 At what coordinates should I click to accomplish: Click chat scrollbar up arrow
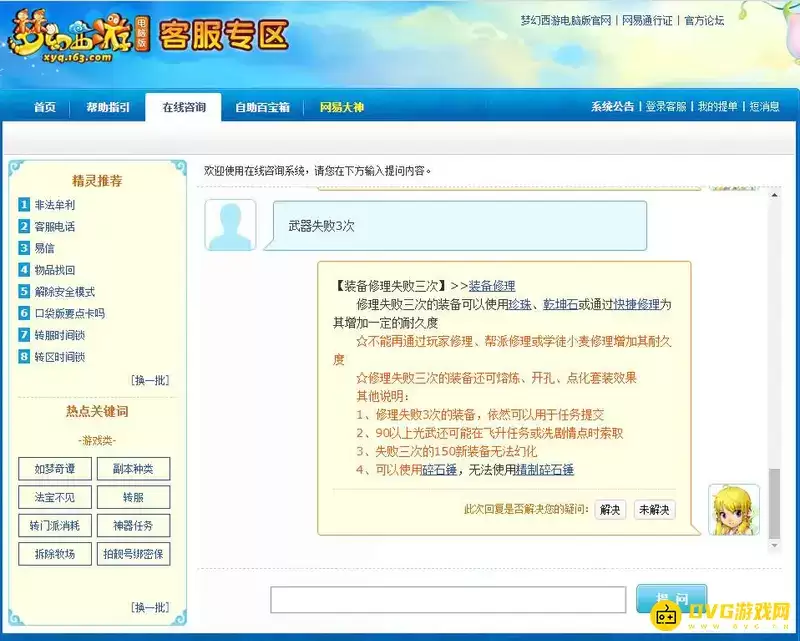tap(774, 195)
